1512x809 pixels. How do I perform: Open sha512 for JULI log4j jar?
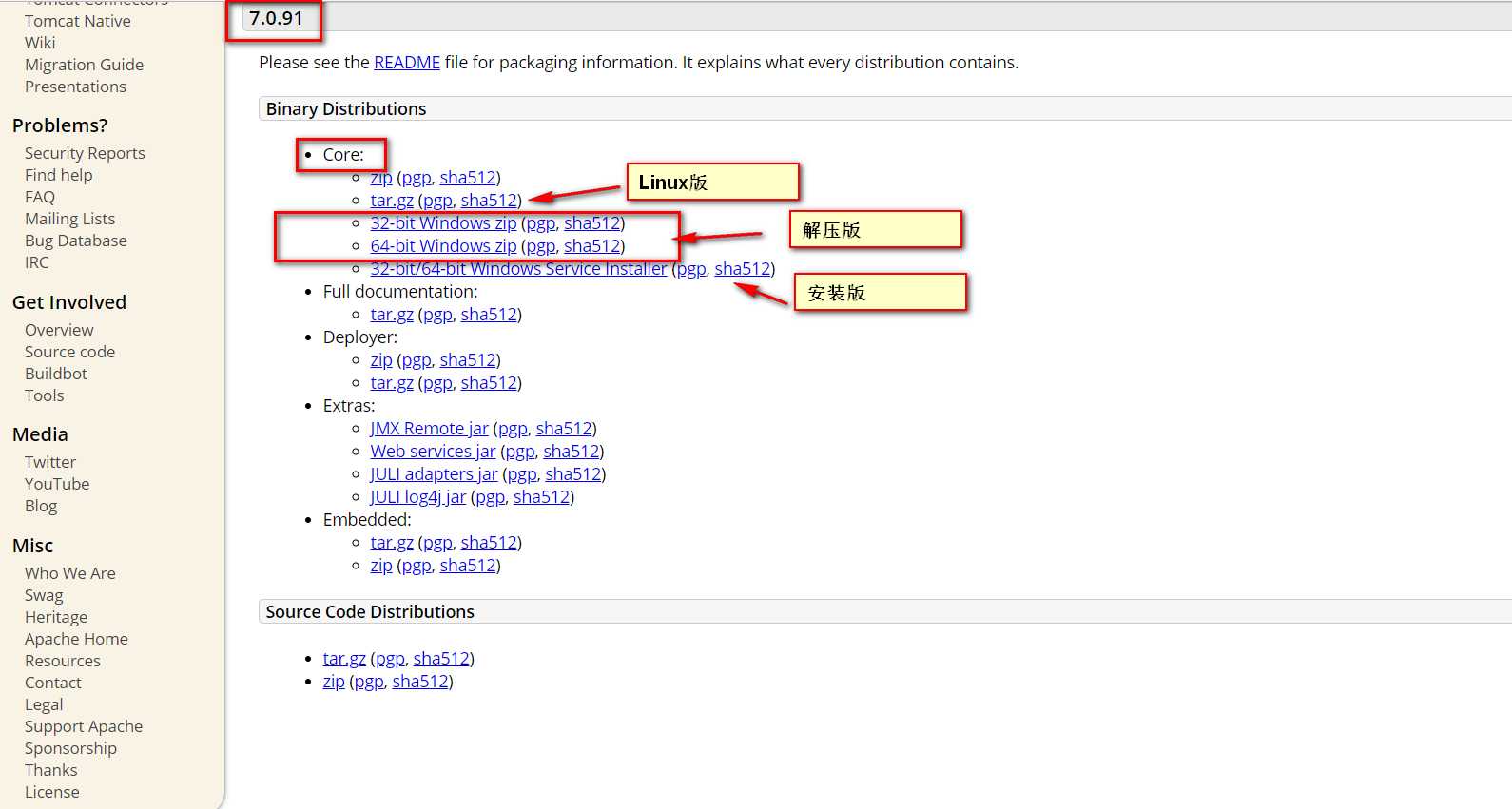point(541,497)
